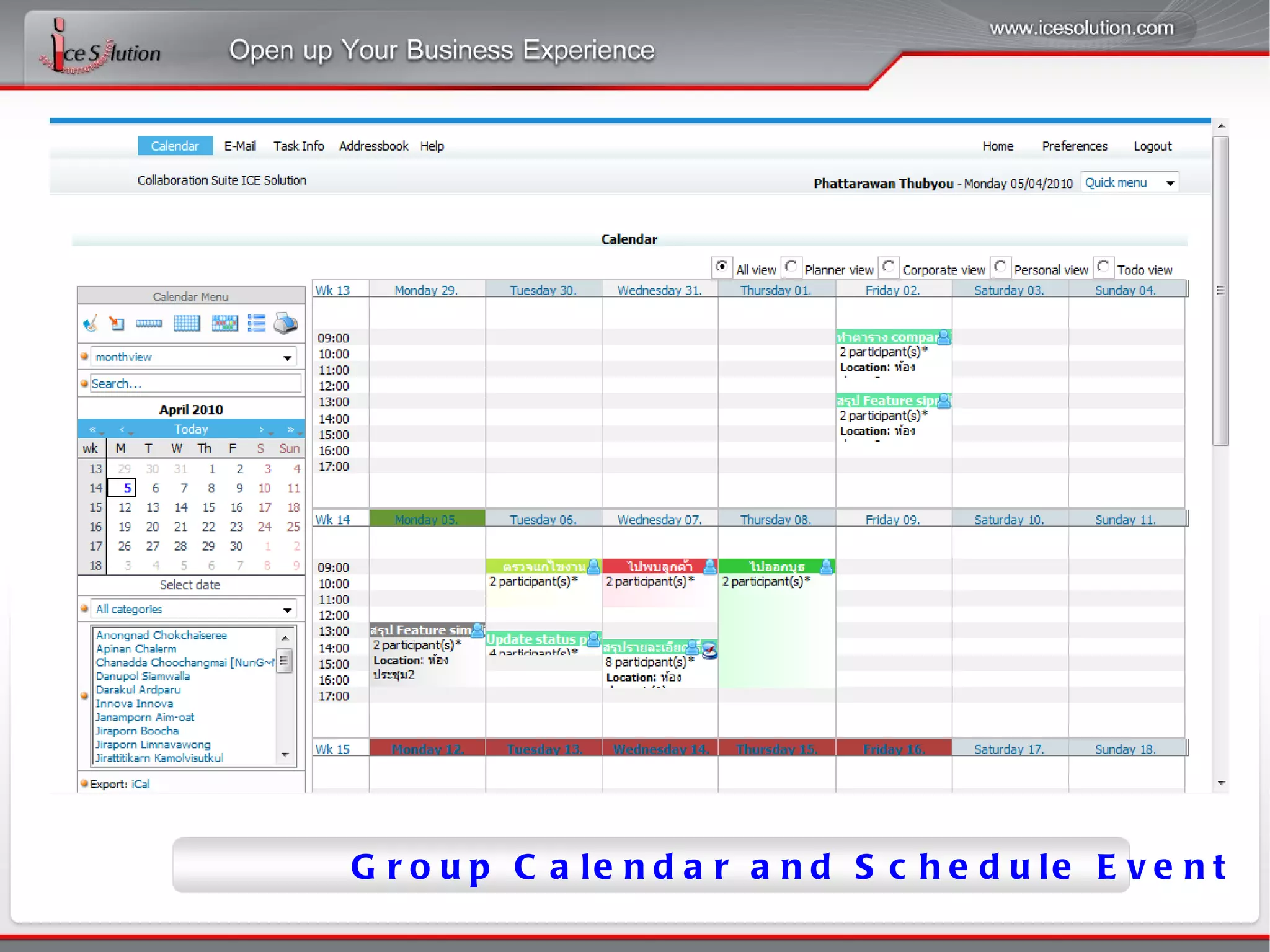Click Today in the mini calendar
Image resolution: width=1270 pixels, height=952 pixels.
tap(191, 429)
